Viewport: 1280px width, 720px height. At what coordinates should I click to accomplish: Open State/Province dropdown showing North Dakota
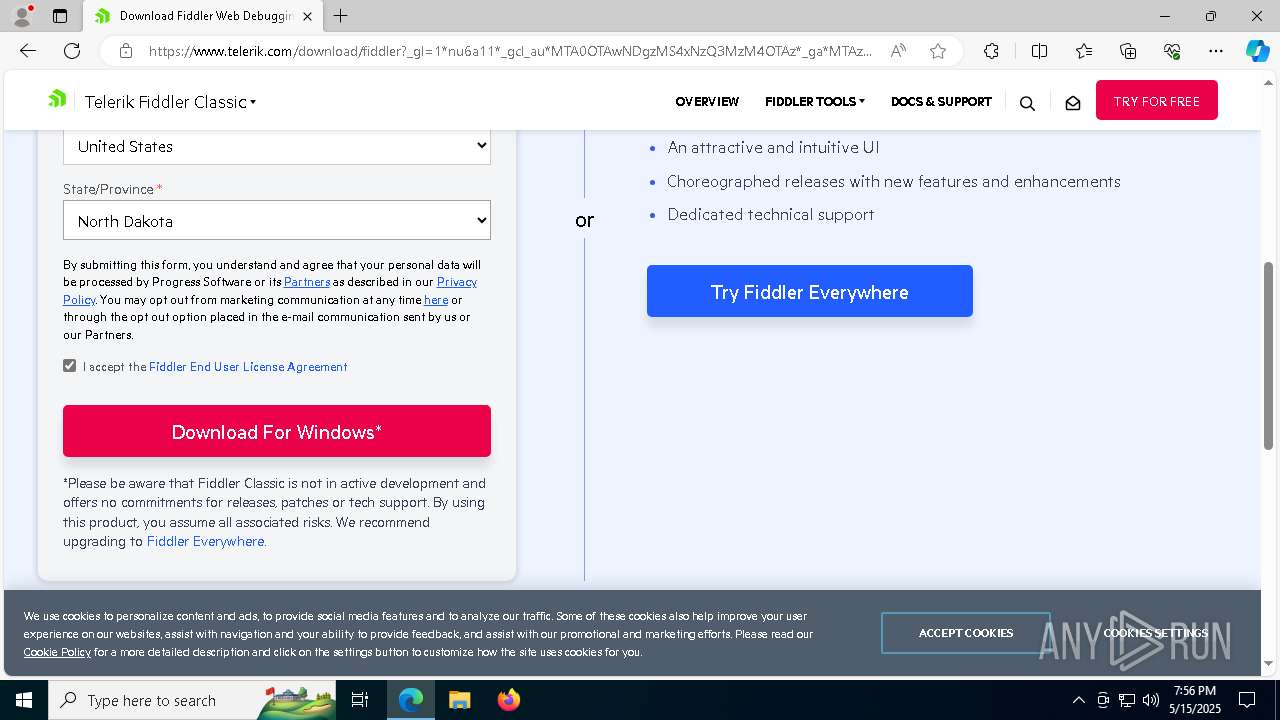[277, 221]
